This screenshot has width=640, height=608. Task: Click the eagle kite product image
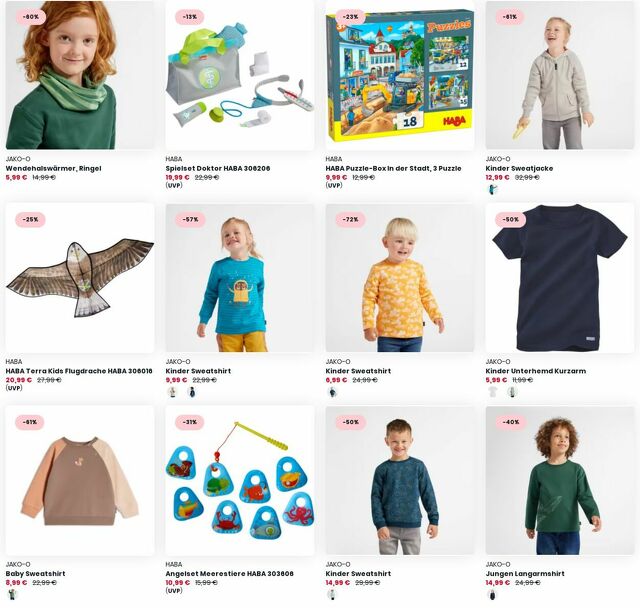click(80, 277)
